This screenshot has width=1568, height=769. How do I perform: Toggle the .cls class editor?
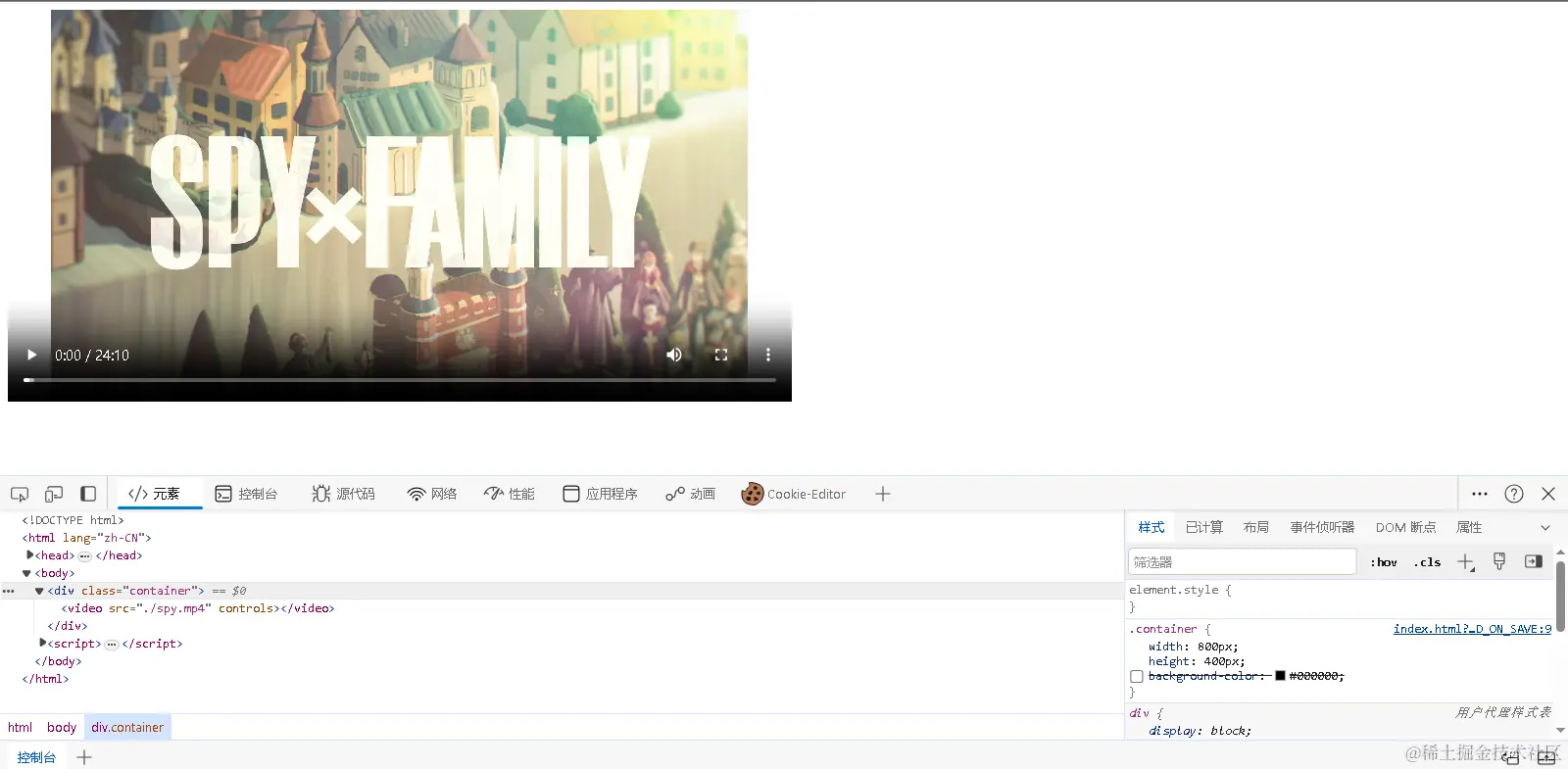pos(1427,561)
